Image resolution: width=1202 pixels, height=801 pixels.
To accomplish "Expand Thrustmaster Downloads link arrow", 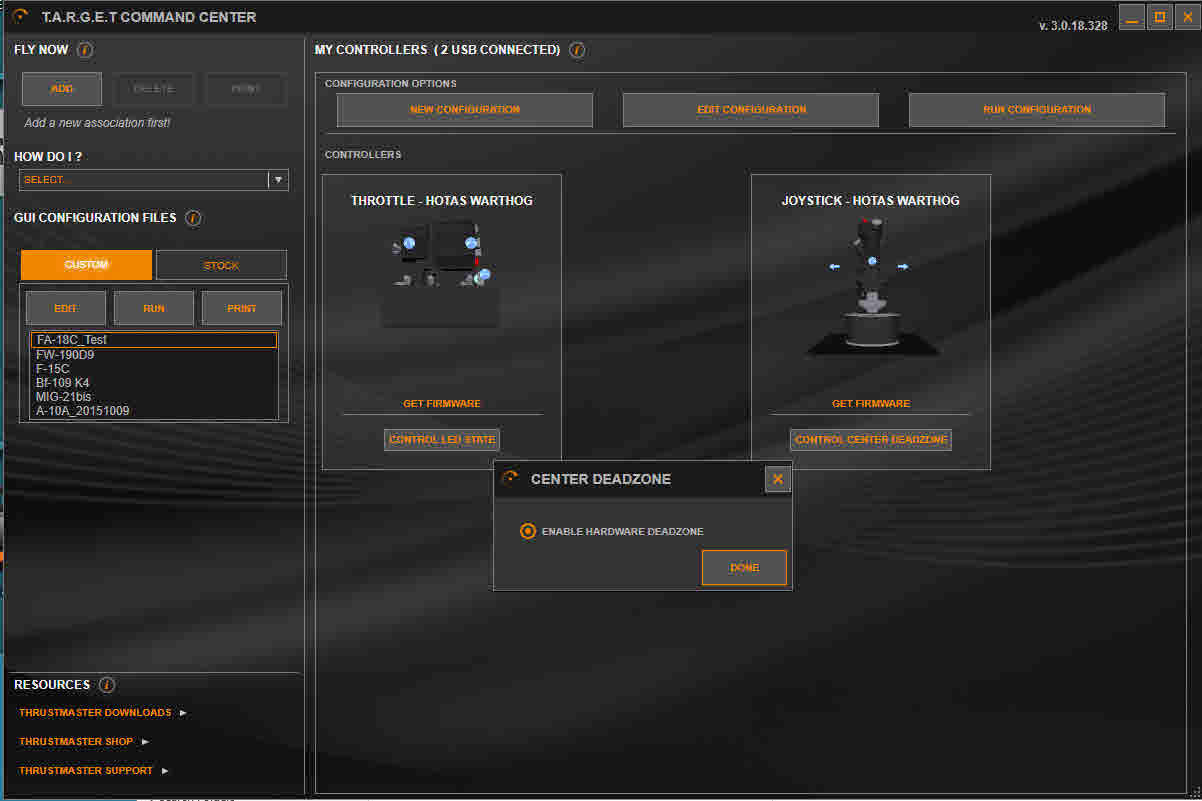I will pos(183,713).
